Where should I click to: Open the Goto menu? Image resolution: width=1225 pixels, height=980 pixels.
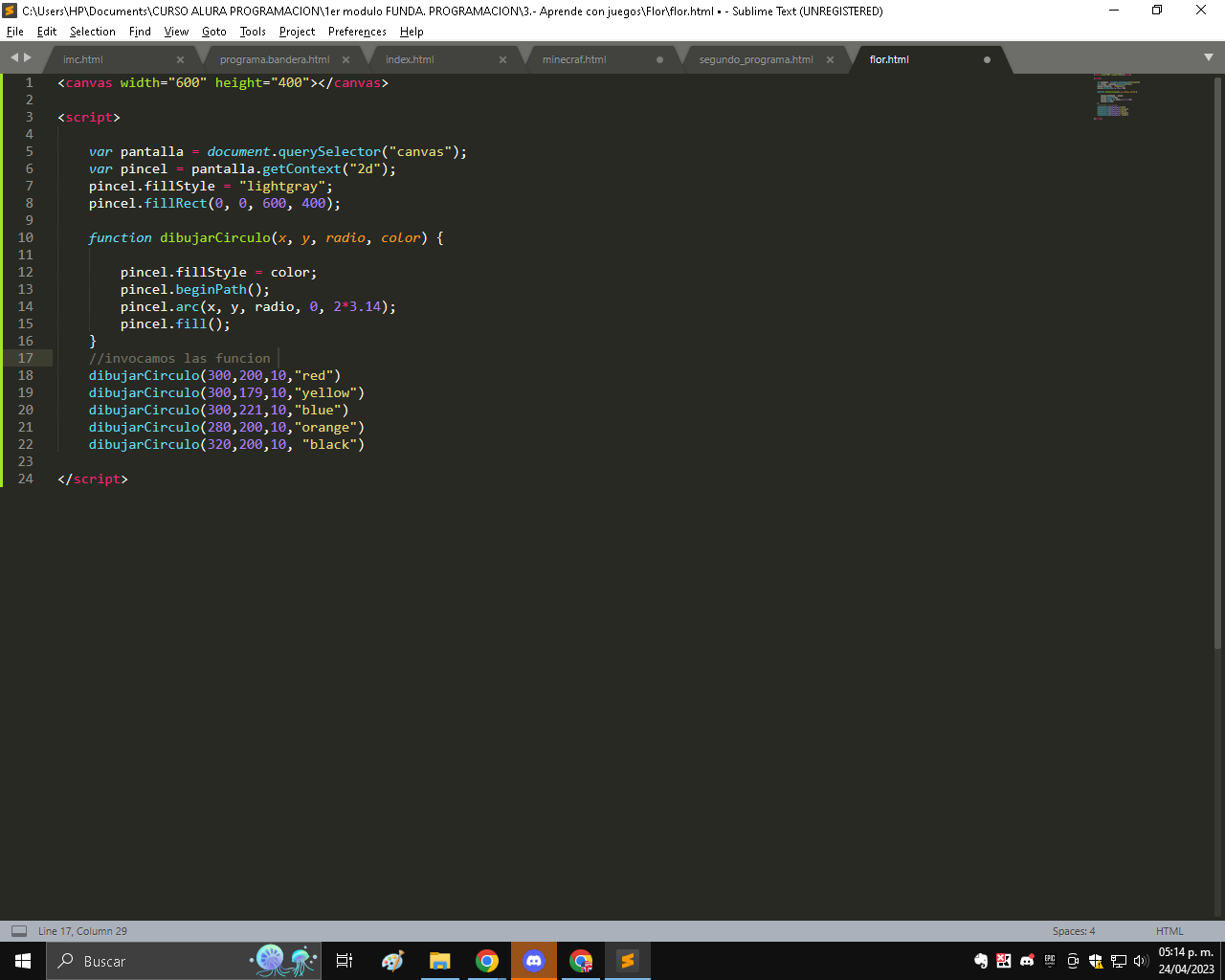[x=214, y=32]
